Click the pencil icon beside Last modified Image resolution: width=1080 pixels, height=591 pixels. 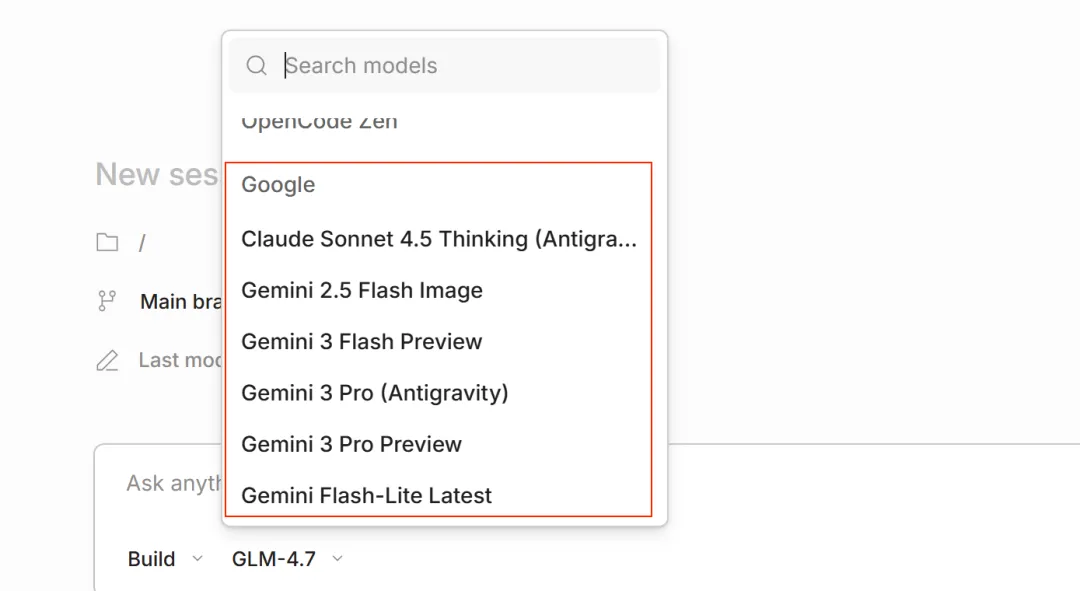107,360
